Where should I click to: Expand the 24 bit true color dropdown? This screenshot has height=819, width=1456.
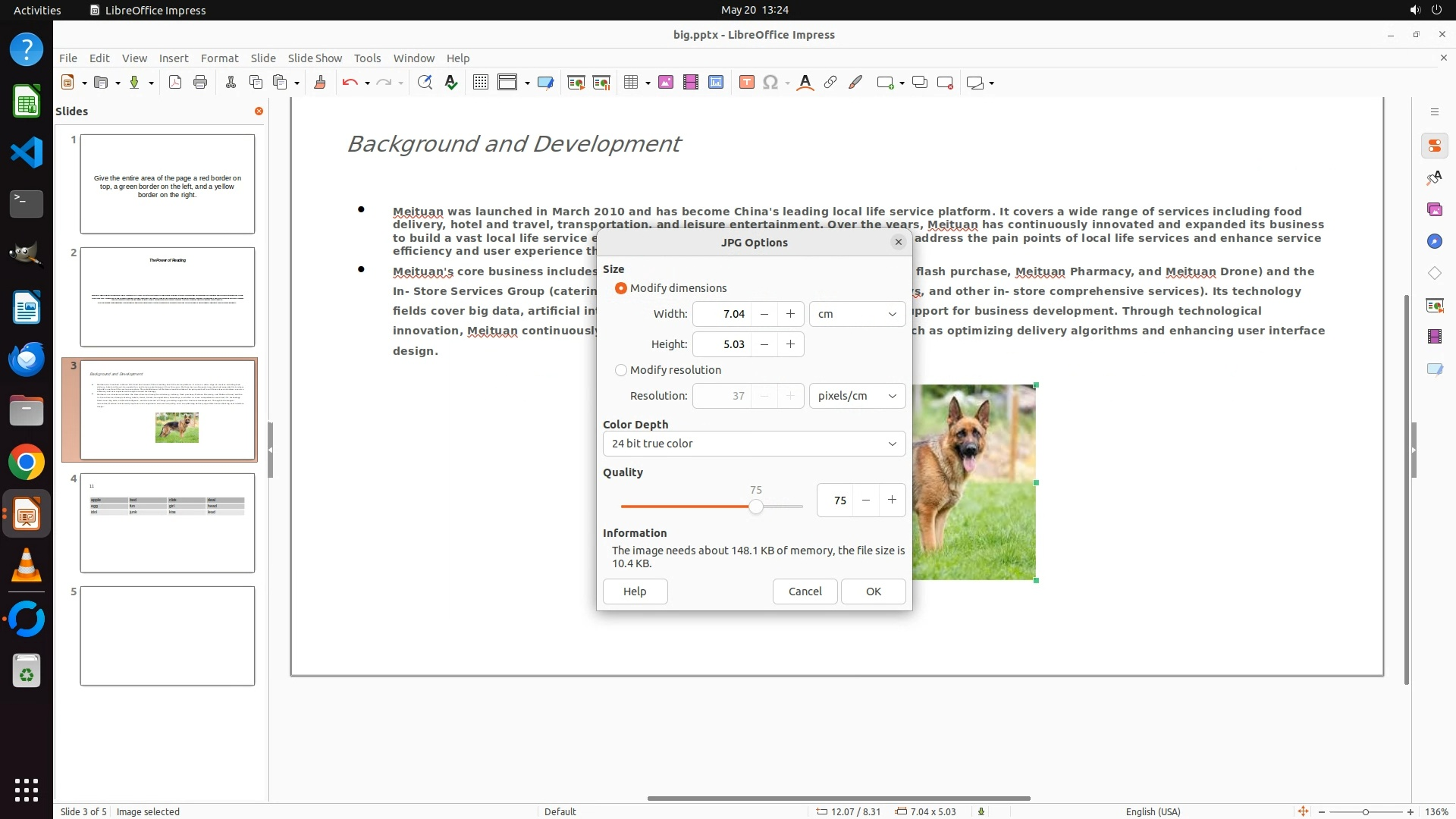[x=754, y=444]
